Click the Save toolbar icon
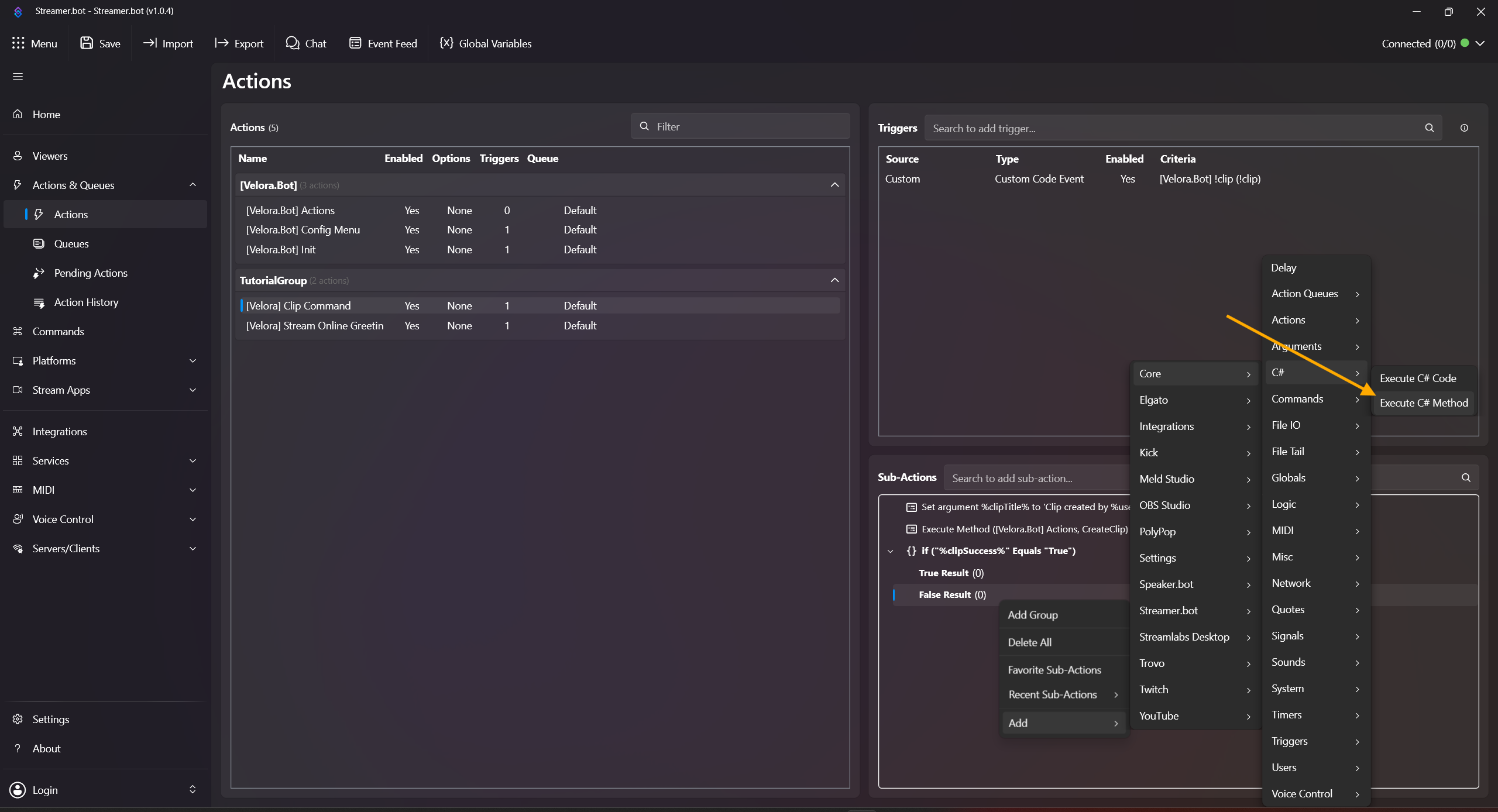The width and height of the screenshot is (1498, 812). point(87,43)
